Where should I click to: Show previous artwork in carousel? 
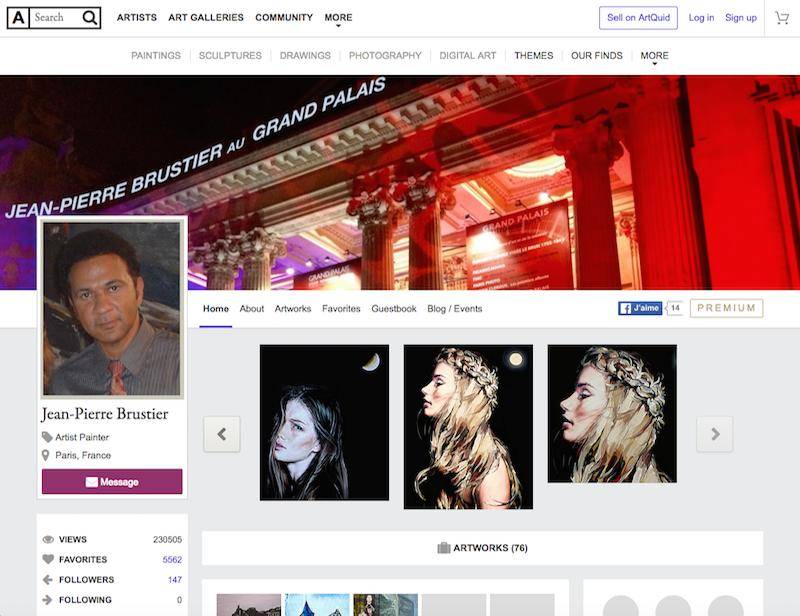tap(222, 434)
